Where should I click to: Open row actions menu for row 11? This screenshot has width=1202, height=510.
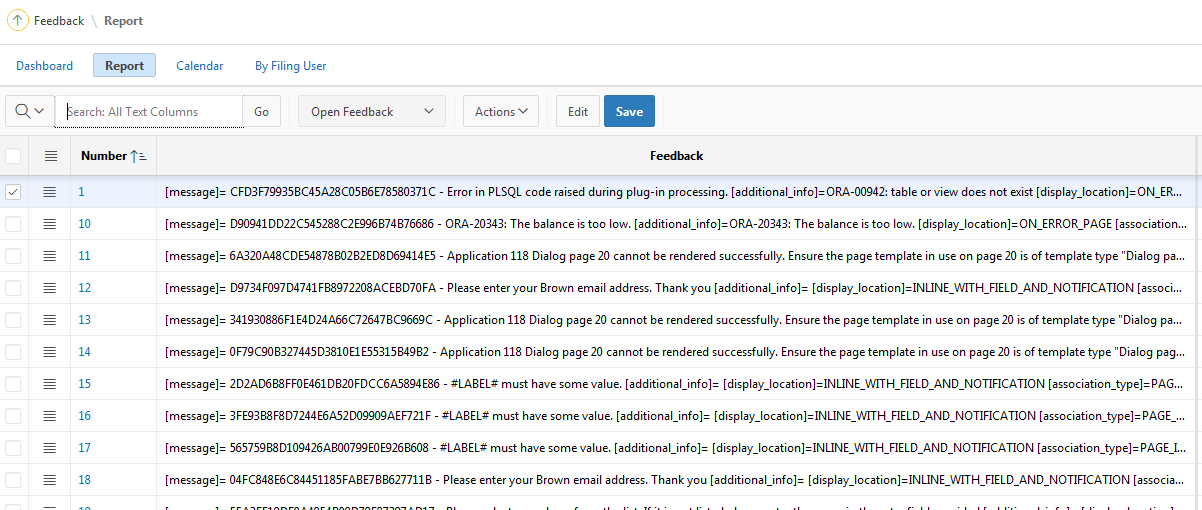tap(50, 256)
